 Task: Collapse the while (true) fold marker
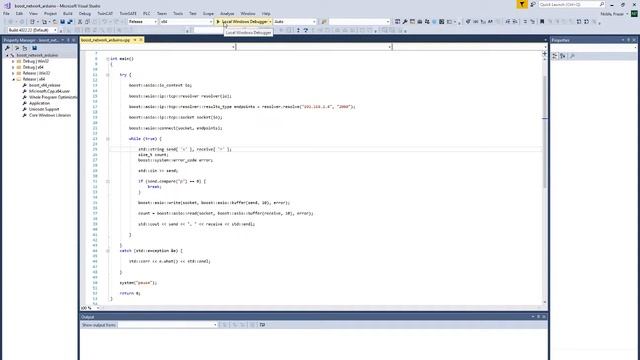[108, 139]
